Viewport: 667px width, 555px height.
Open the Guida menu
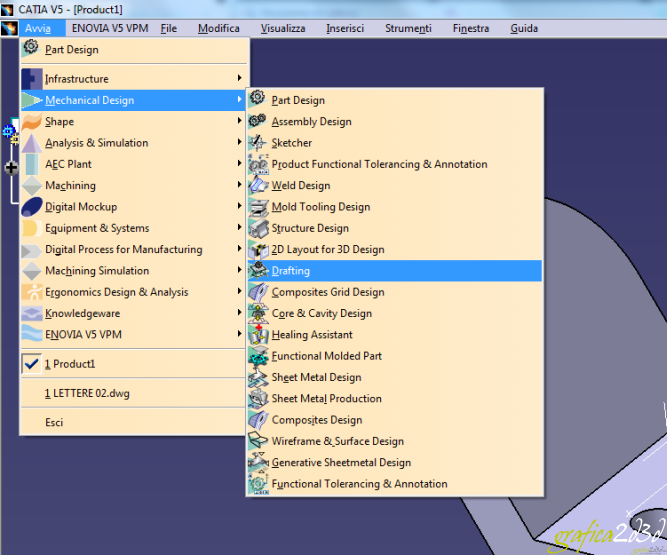pyautogui.click(x=524, y=28)
